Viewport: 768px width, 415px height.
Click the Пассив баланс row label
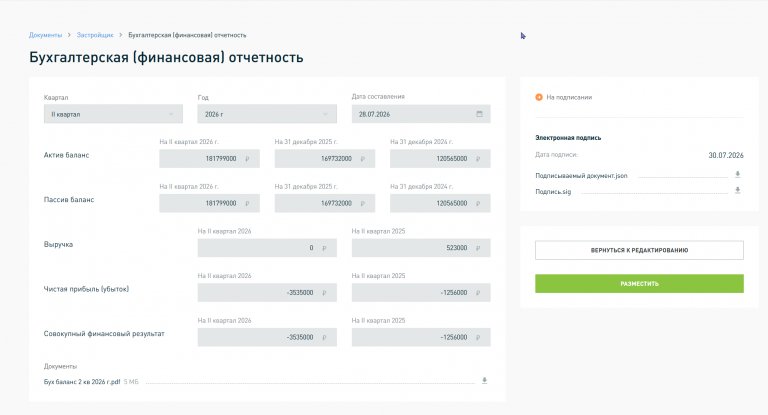click(x=69, y=199)
